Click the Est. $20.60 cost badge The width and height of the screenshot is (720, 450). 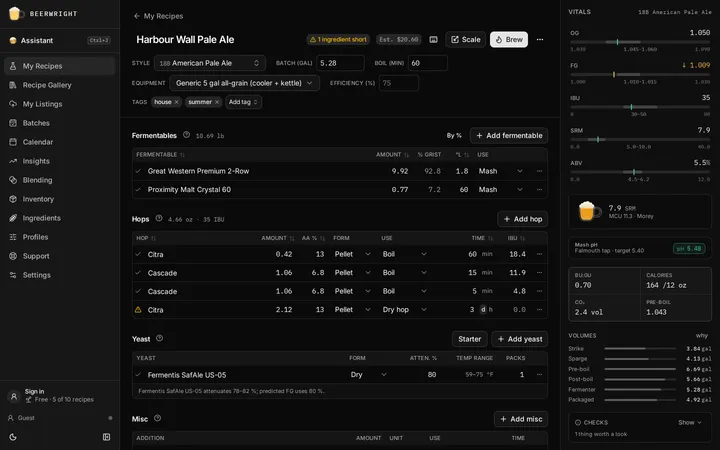click(399, 39)
